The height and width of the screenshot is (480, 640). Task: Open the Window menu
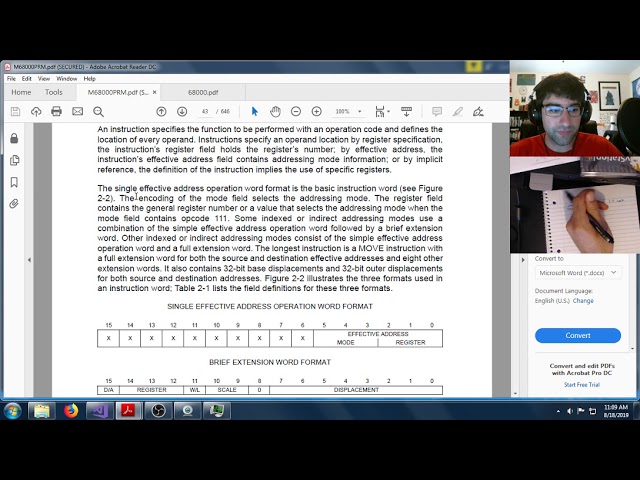(x=67, y=78)
